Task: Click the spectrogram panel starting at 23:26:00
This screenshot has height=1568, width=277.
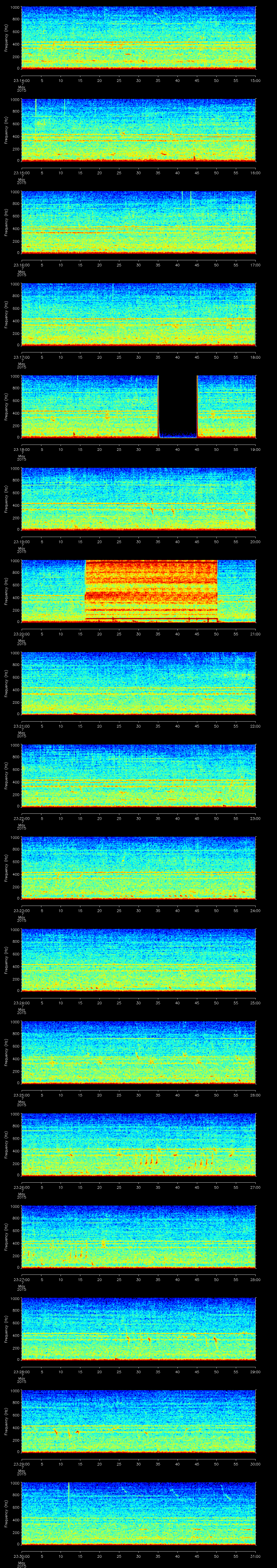Action: (x=138, y=1145)
